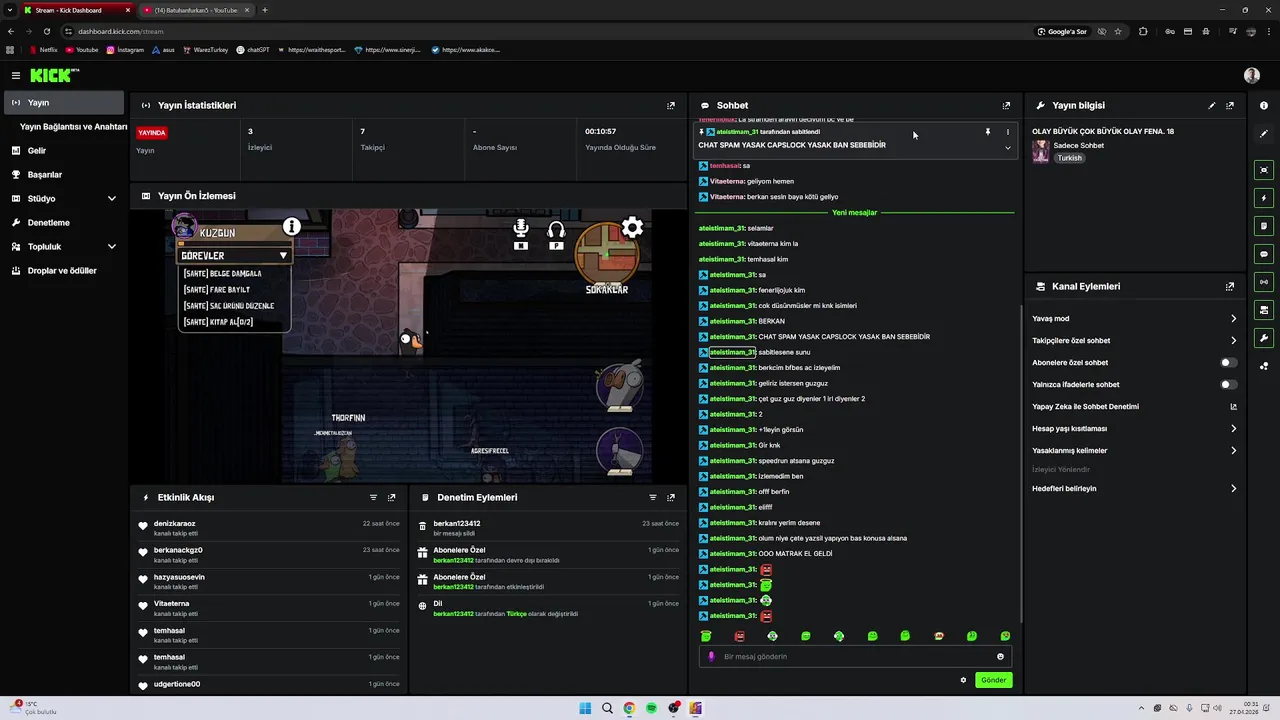1280x720 pixels.
Task: Edit stream info with pencil icon in Yayın bilgisi
Action: click(1212, 105)
